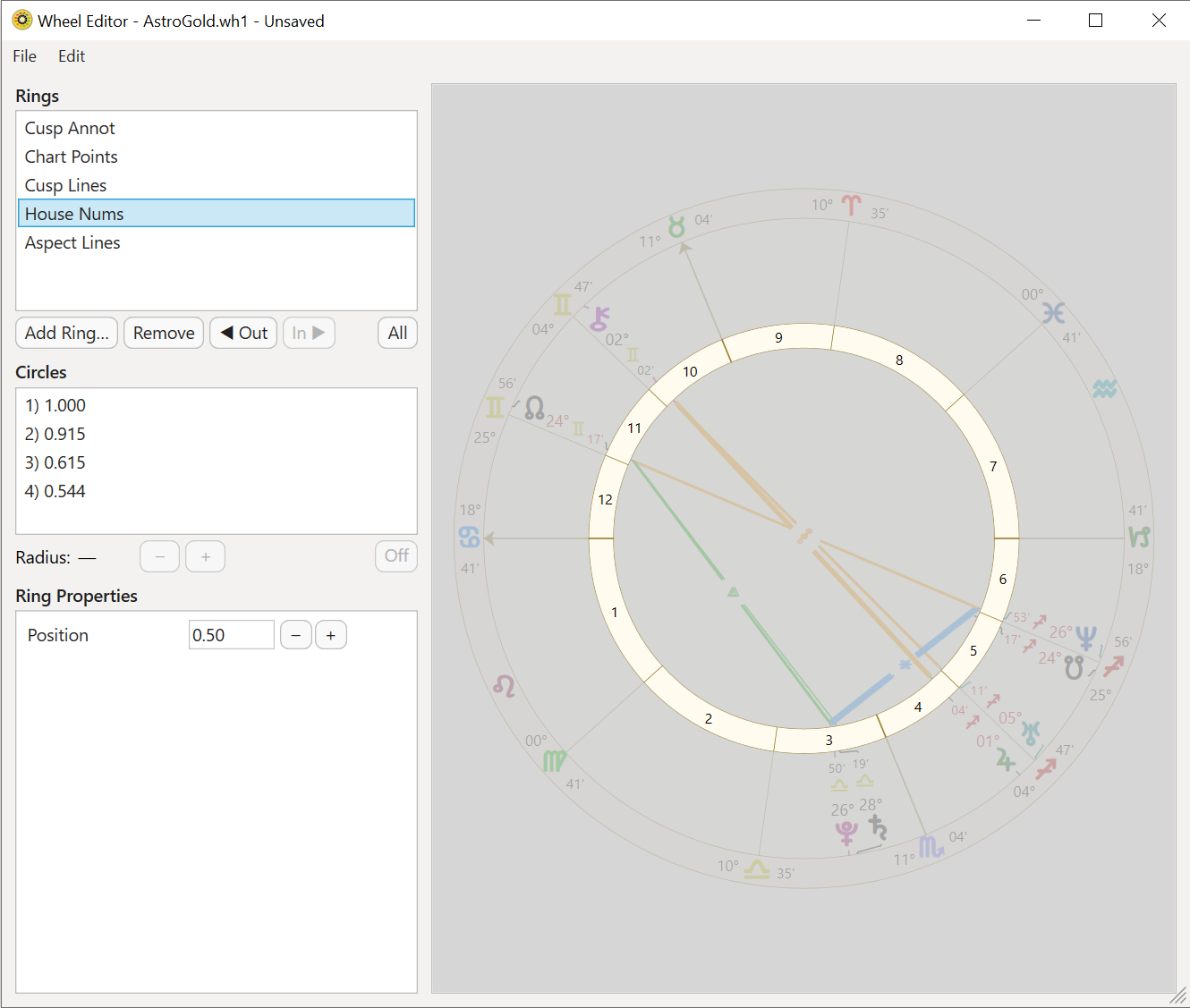Select the Aspect Lines ring
The height and width of the screenshot is (1008, 1190).
217,242
